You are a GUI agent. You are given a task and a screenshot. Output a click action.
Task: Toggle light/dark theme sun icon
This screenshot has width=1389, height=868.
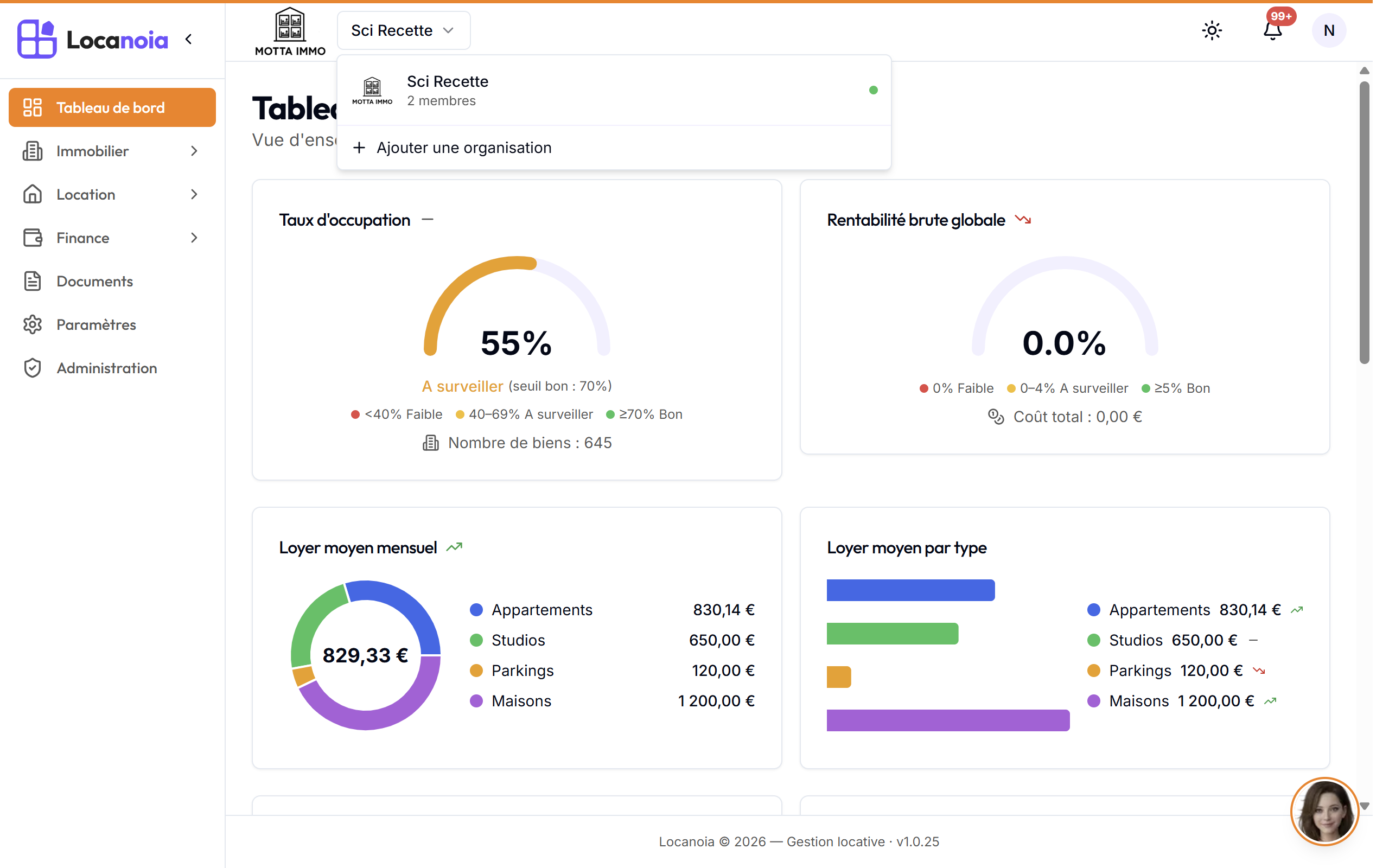click(x=1212, y=30)
